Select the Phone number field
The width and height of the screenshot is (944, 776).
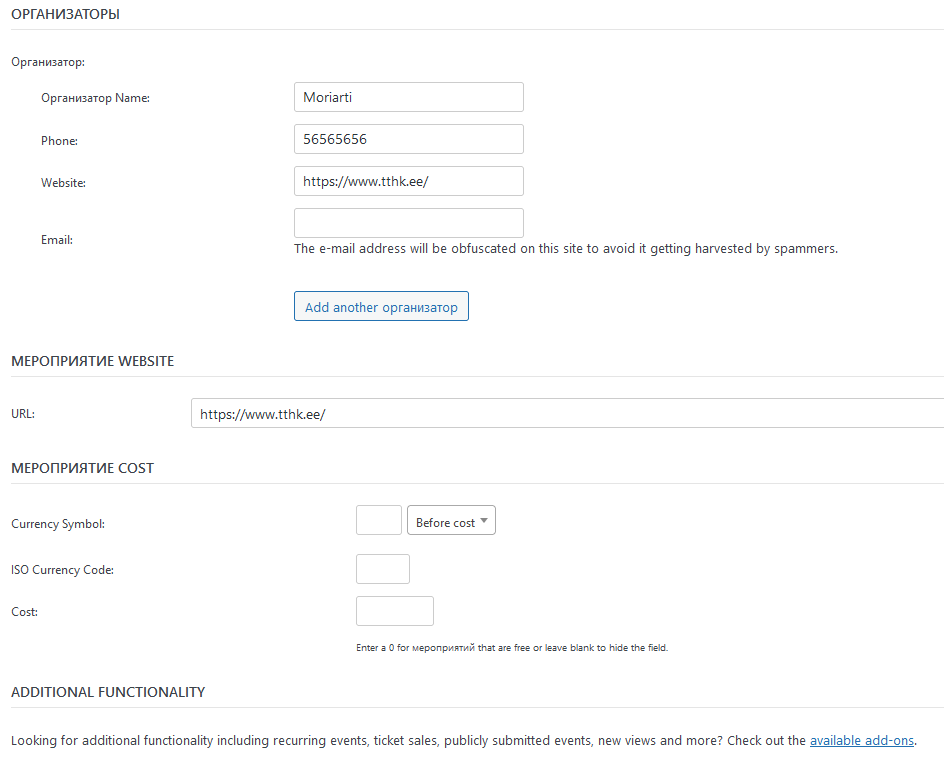tap(409, 139)
